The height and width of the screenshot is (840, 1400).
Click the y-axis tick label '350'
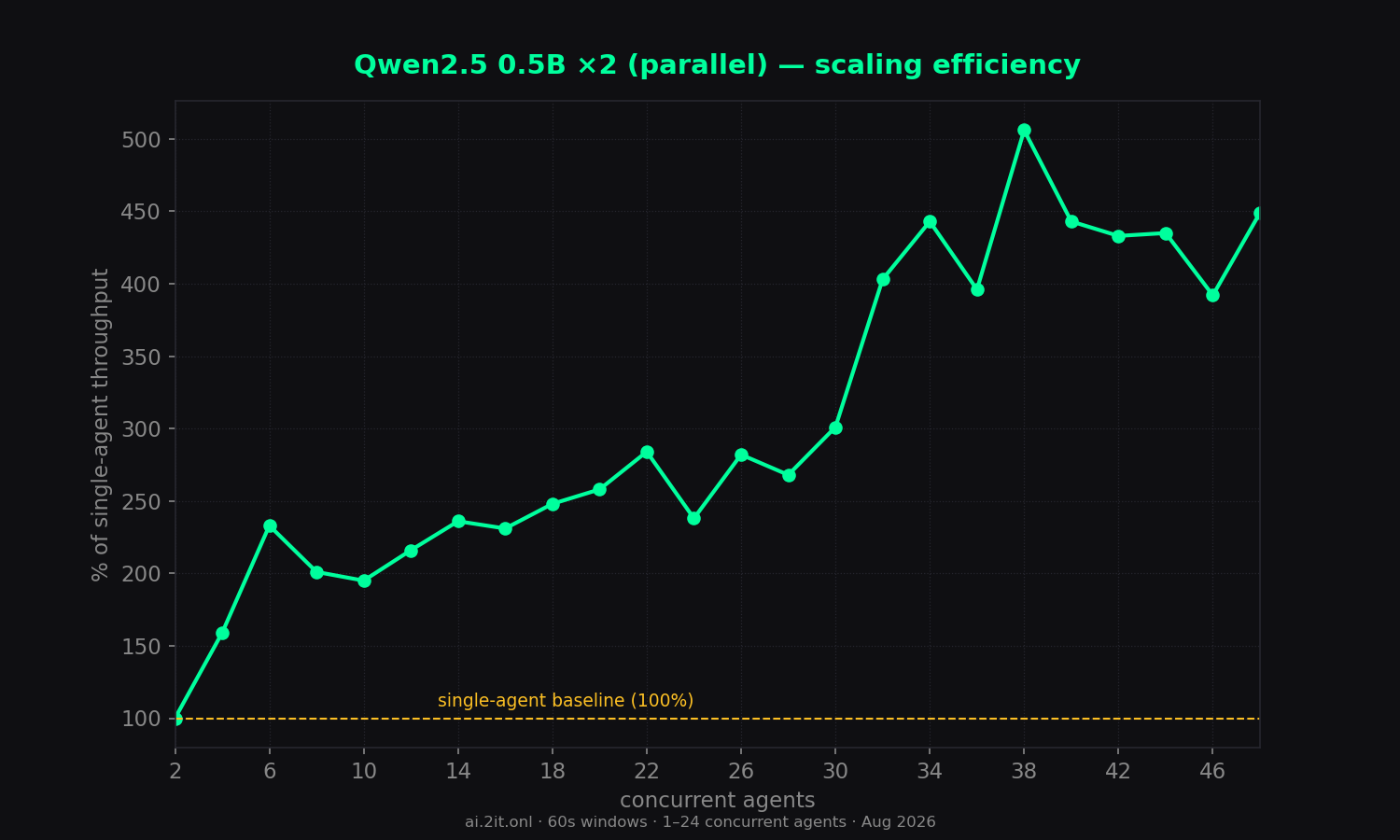point(141,357)
